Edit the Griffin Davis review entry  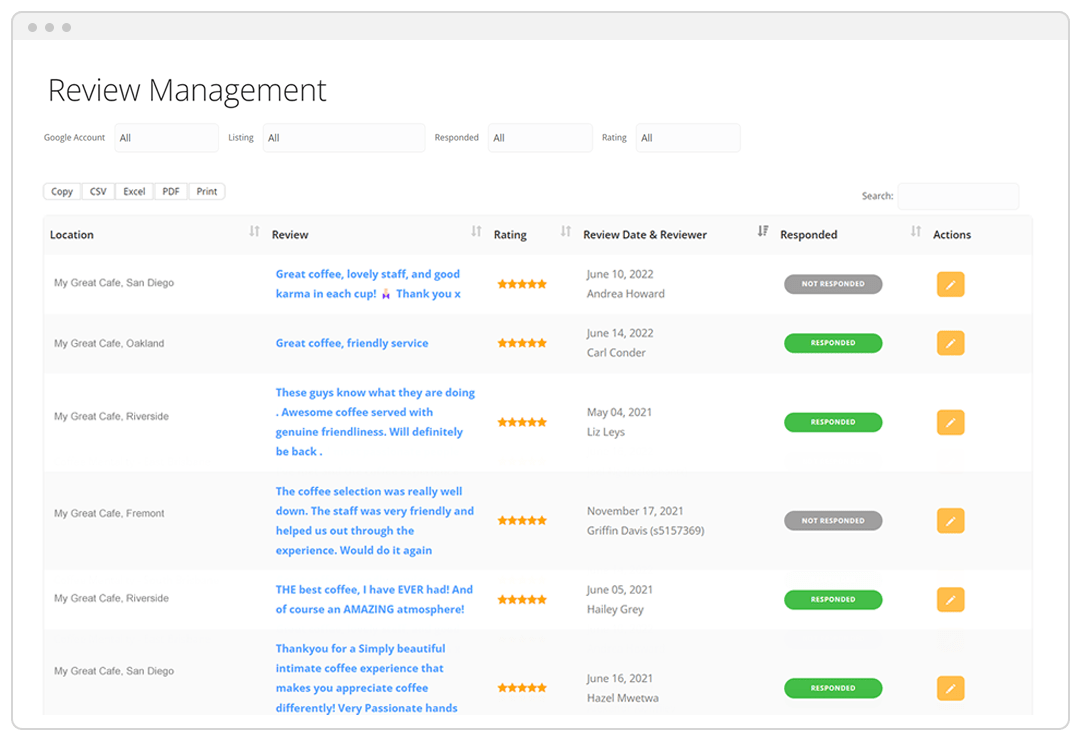click(x=950, y=521)
